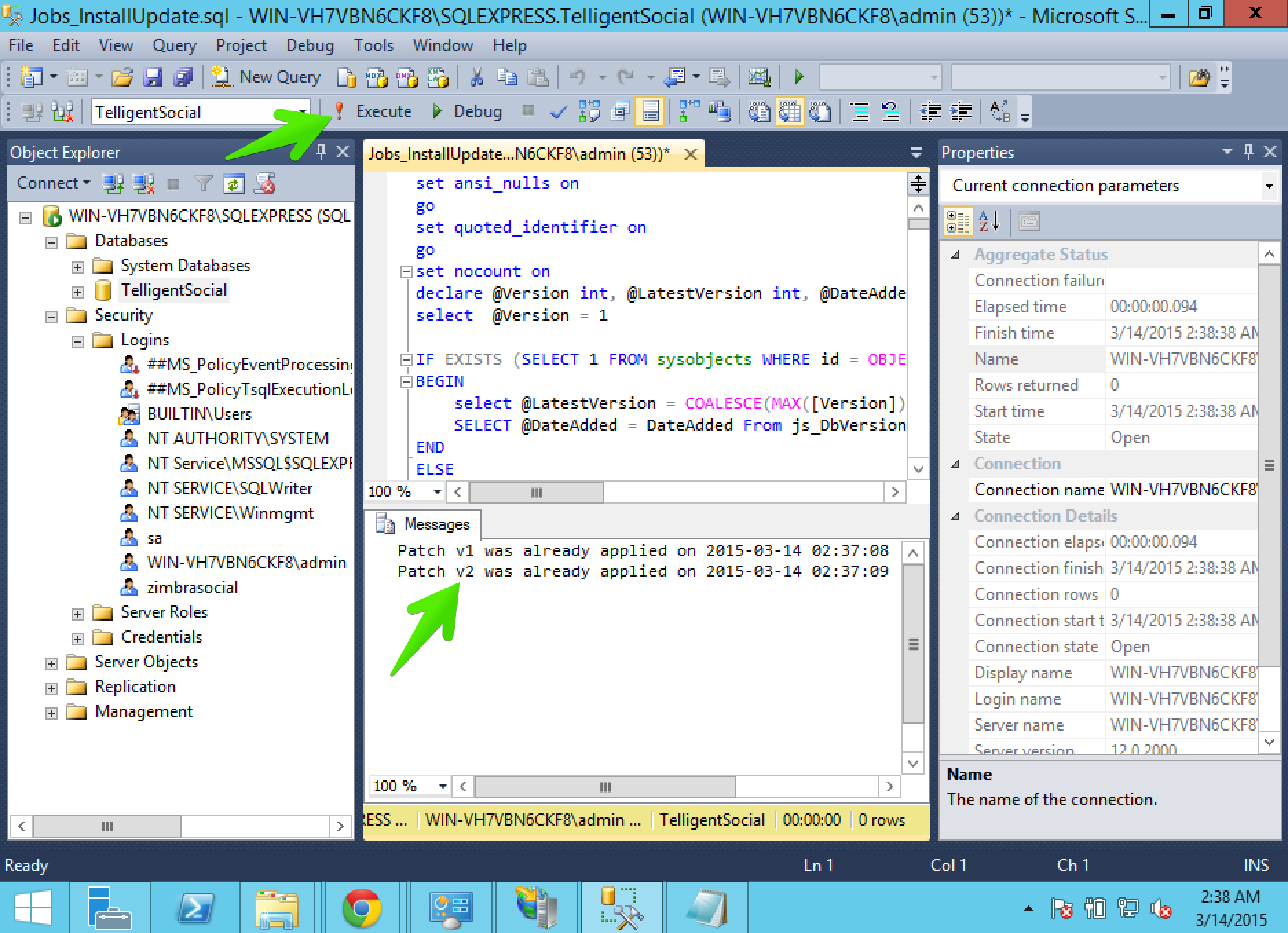Image resolution: width=1288 pixels, height=933 pixels.
Task: Open the Activity Monitor
Action: coord(759,77)
